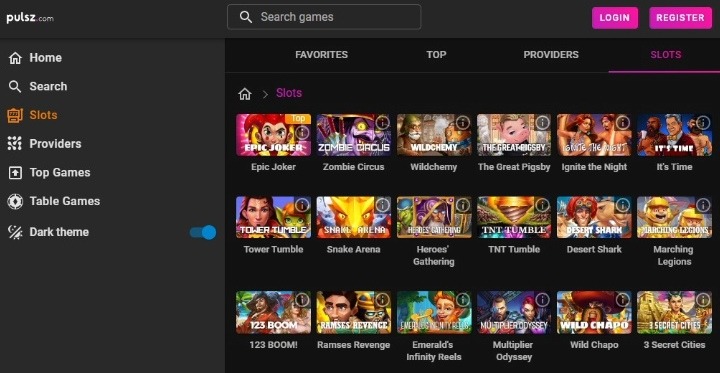Open info icon on Tower Tumble
This screenshot has width=720, height=373.
[x=302, y=205]
